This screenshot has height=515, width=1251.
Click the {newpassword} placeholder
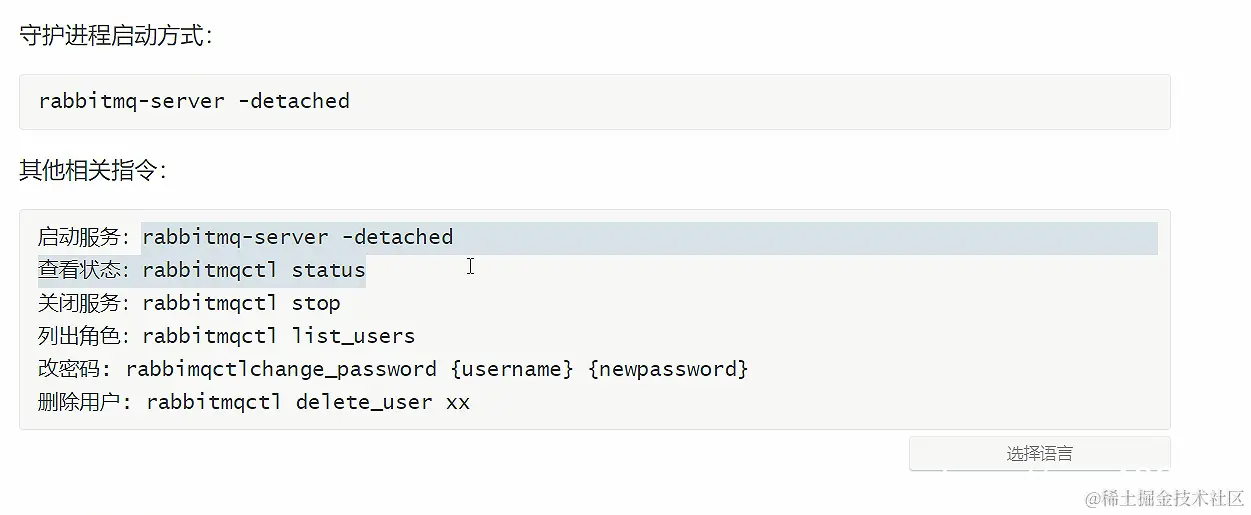pos(668,369)
